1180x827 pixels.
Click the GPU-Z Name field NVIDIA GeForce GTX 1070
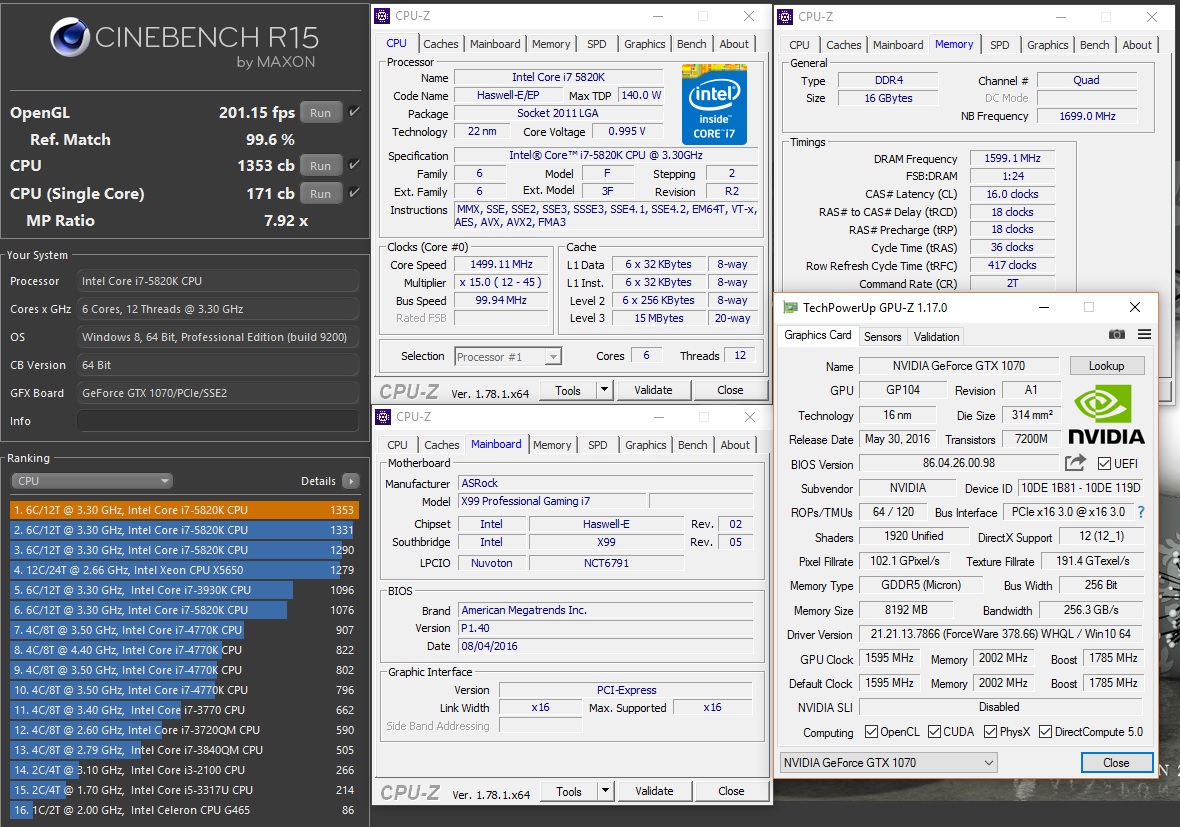click(x=958, y=366)
